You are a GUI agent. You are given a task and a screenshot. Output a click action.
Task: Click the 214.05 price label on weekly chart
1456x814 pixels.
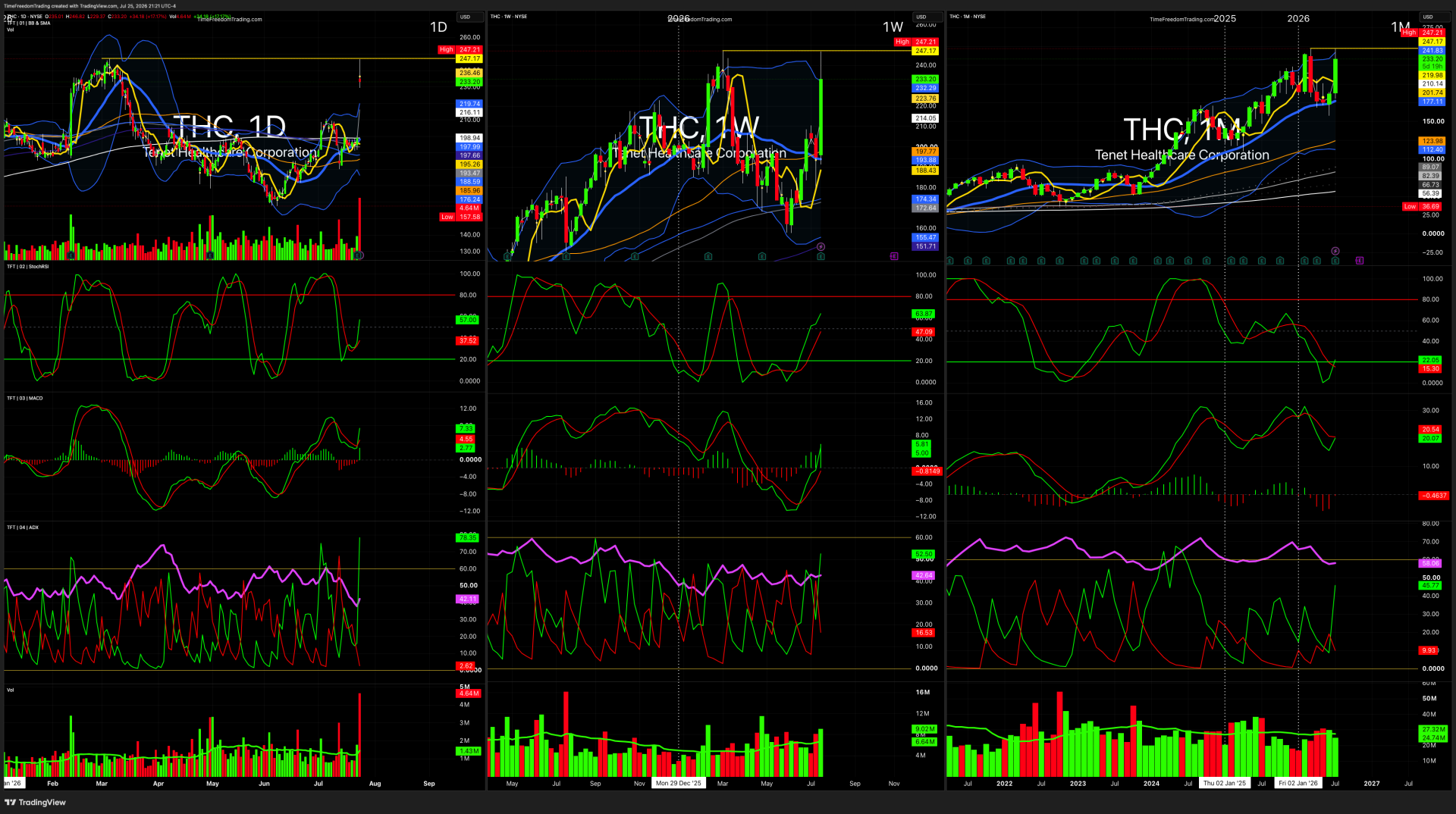click(x=925, y=118)
